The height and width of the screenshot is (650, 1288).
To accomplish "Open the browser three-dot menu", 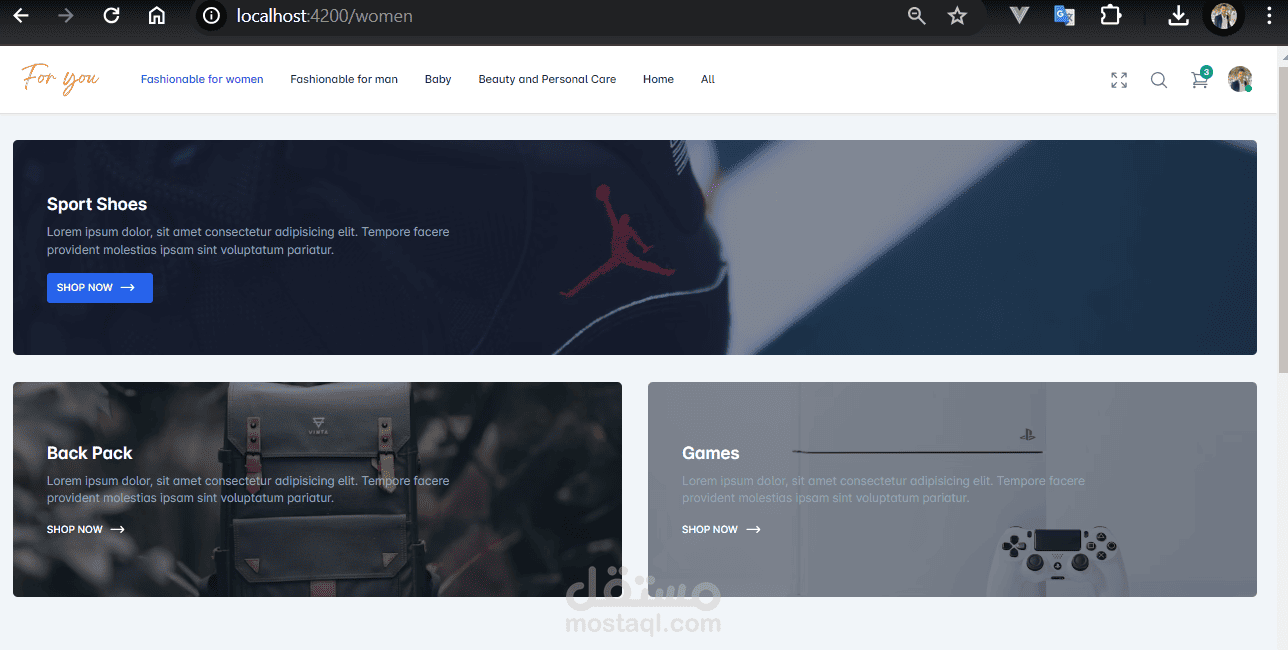I will pos(1267,16).
